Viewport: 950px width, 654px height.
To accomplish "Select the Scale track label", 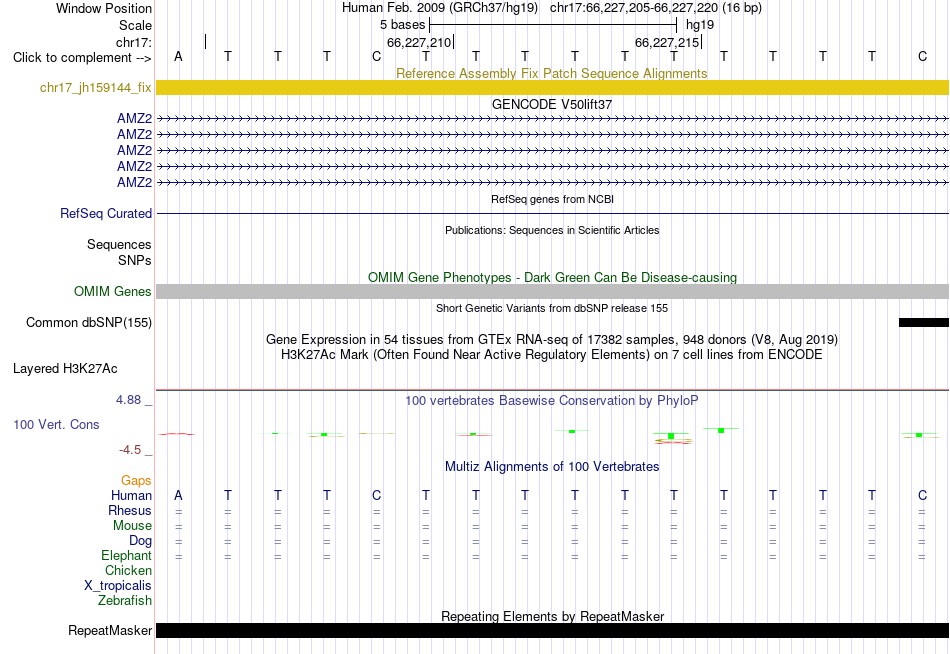I will coord(135,25).
